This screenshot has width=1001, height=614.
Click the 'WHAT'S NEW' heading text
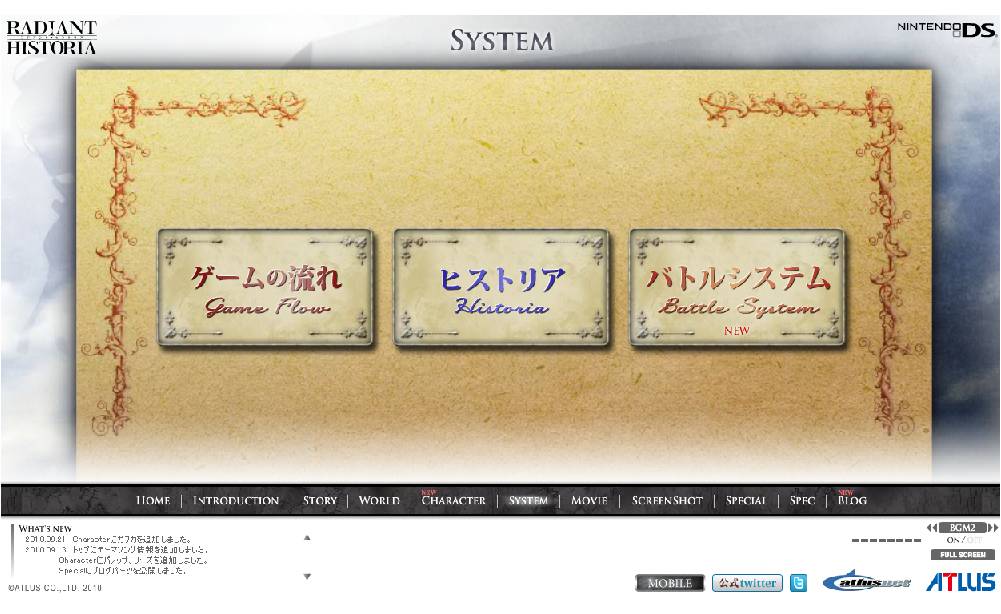tap(45, 528)
